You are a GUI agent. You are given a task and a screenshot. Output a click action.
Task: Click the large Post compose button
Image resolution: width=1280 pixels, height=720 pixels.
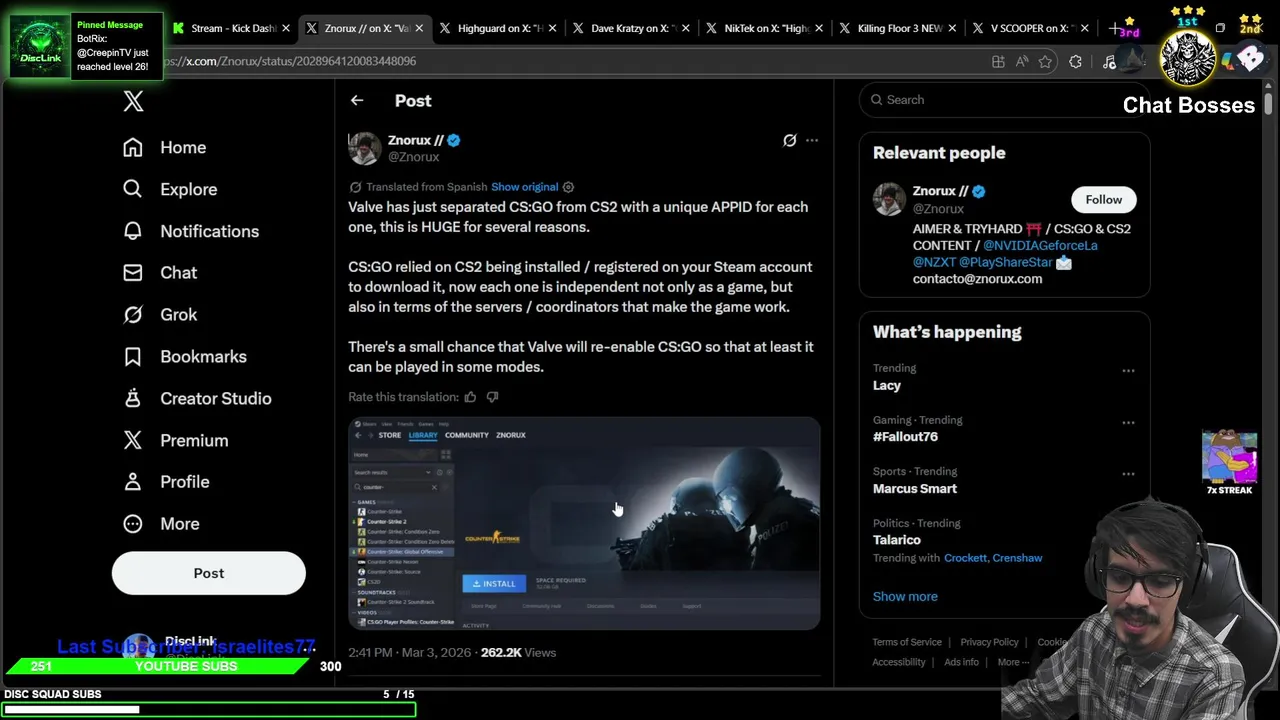[x=209, y=573]
